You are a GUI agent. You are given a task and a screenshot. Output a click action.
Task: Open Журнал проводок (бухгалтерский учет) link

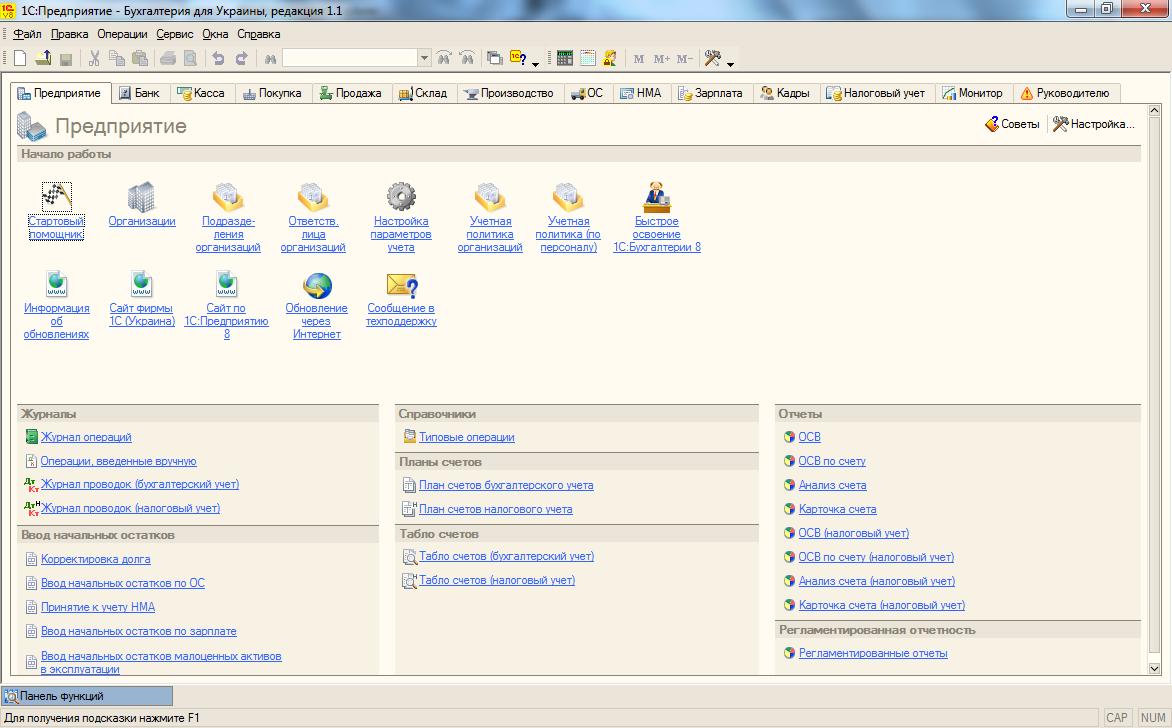[140, 484]
